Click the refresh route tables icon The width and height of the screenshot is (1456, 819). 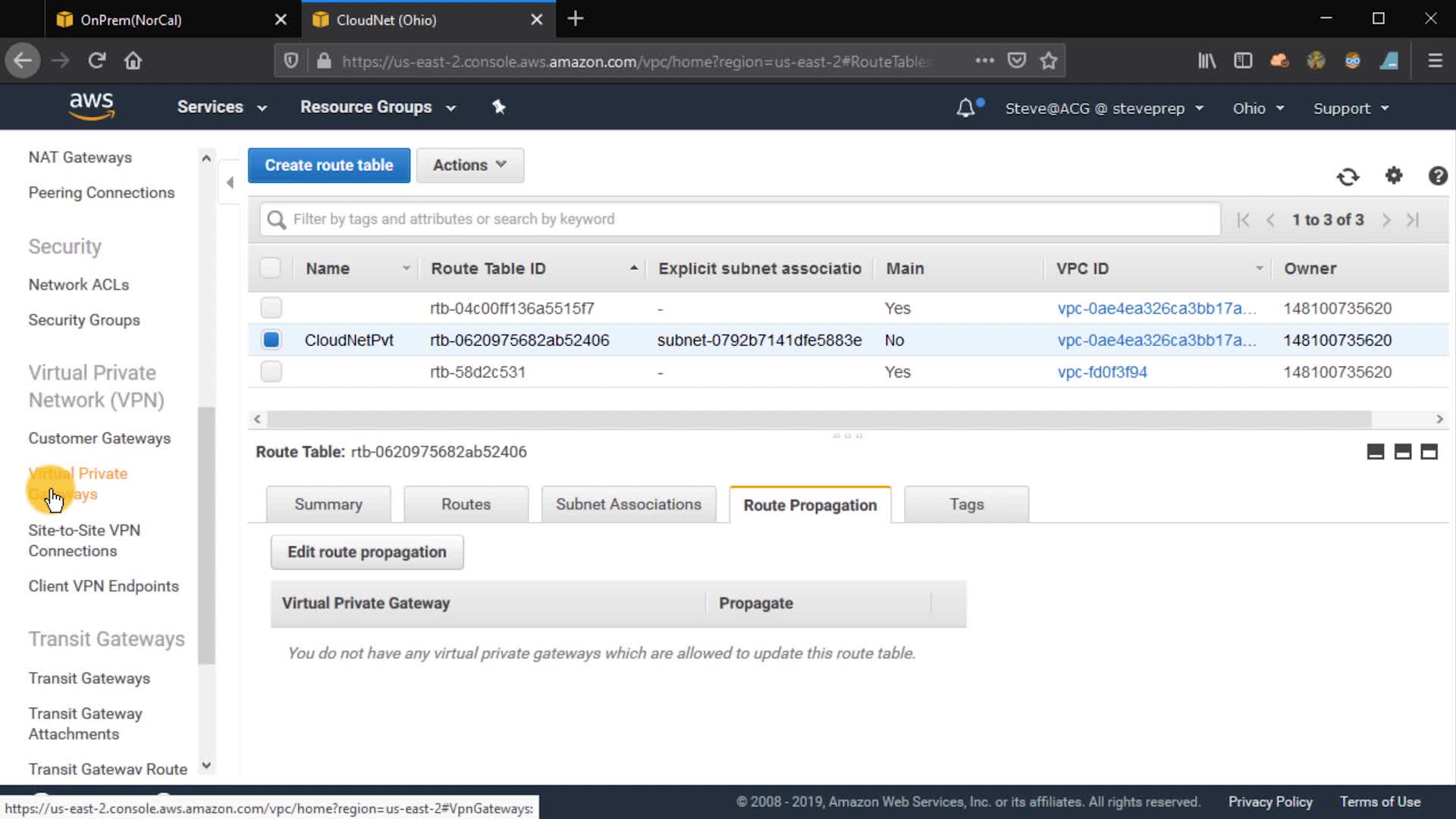point(1348,177)
